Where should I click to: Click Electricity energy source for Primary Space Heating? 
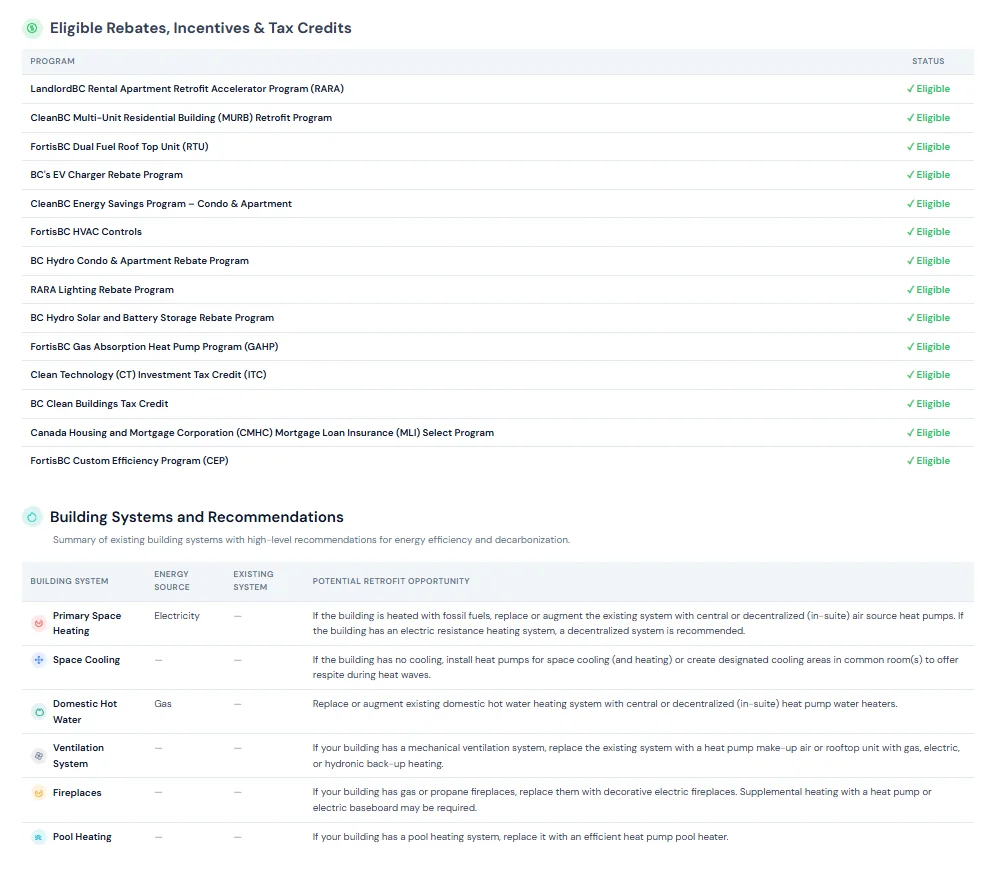click(x=176, y=616)
